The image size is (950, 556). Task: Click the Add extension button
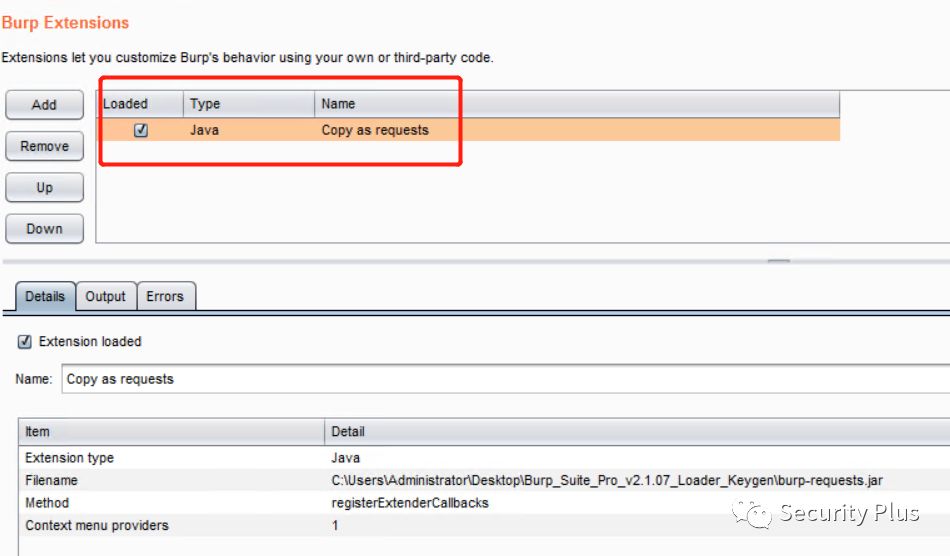click(x=44, y=105)
